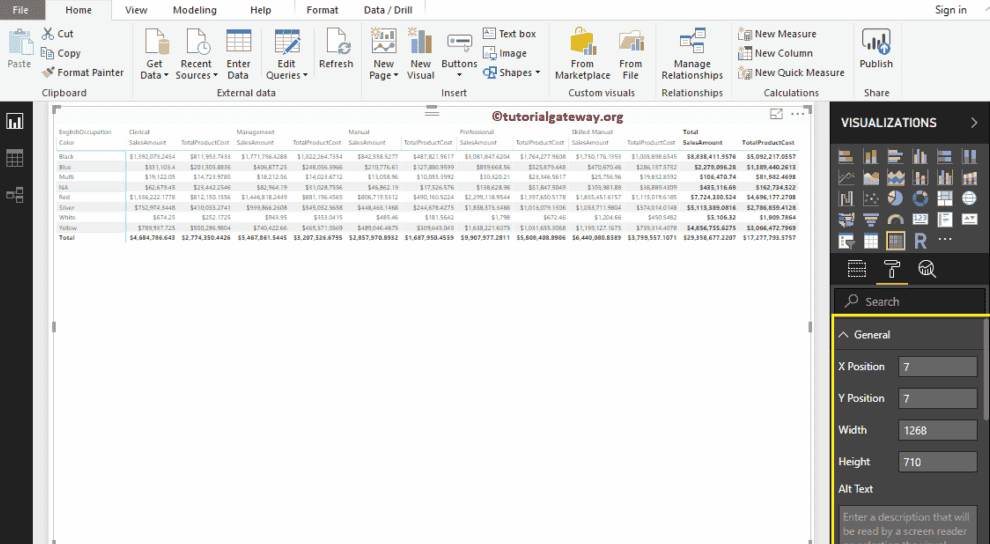
Task: Select the Gauge visual
Action: tap(895, 220)
